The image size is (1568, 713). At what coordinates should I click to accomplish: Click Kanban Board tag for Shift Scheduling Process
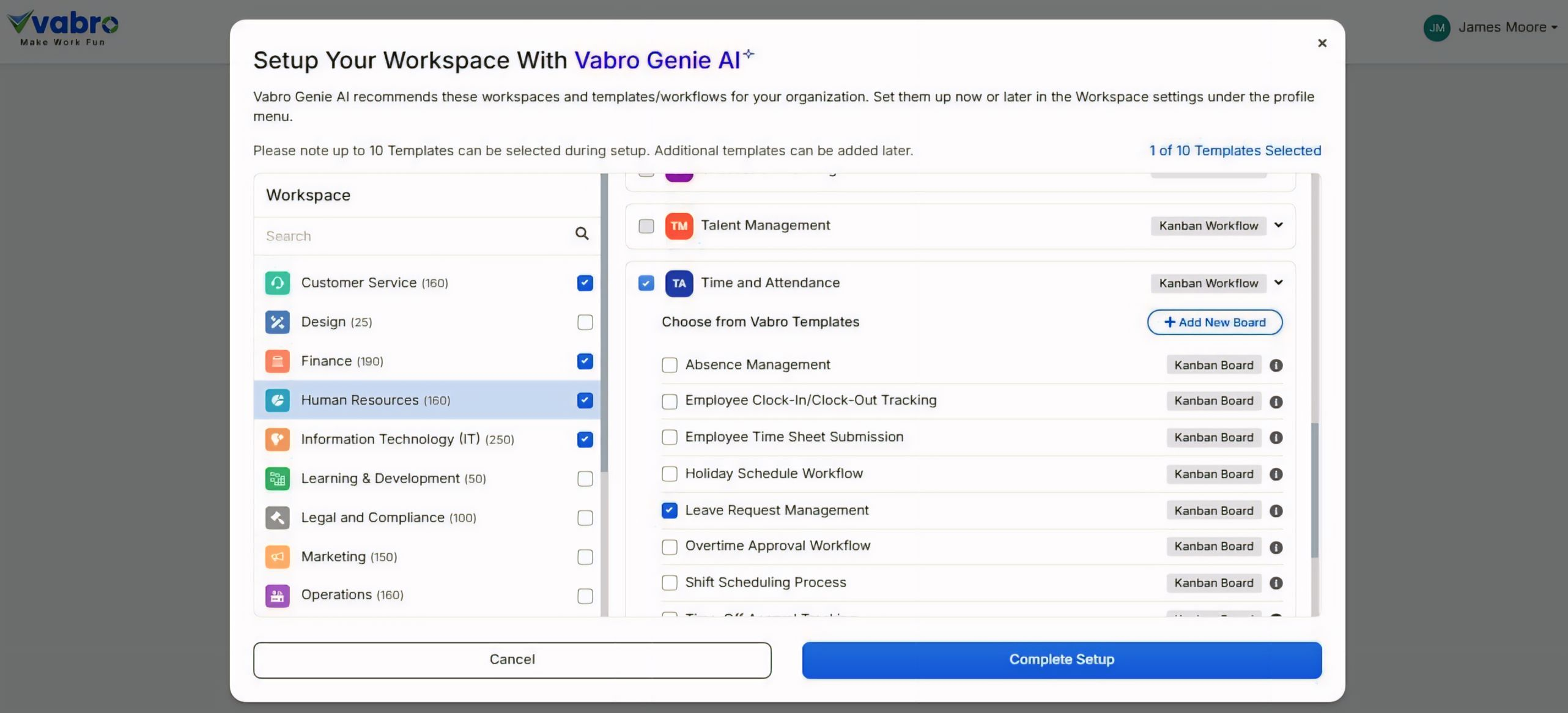click(1213, 583)
